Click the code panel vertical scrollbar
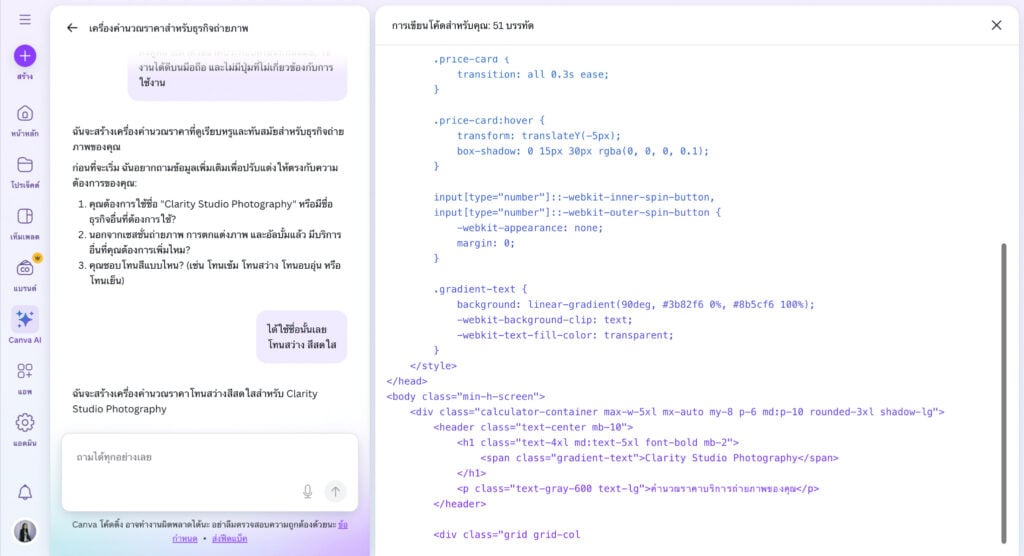 [x=1004, y=392]
